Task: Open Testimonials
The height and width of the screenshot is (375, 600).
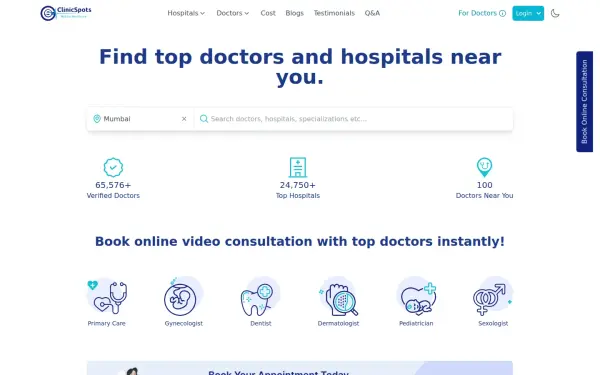Action: point(334,13)
